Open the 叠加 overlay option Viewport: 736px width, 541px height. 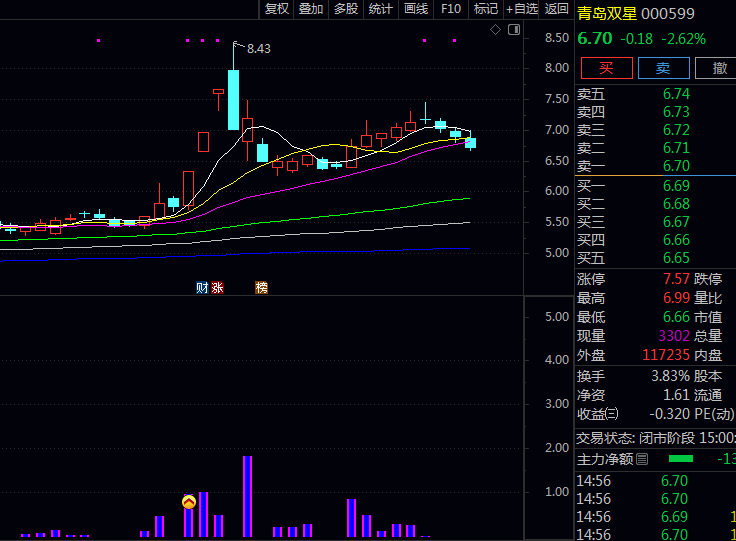tap(311, 9)
